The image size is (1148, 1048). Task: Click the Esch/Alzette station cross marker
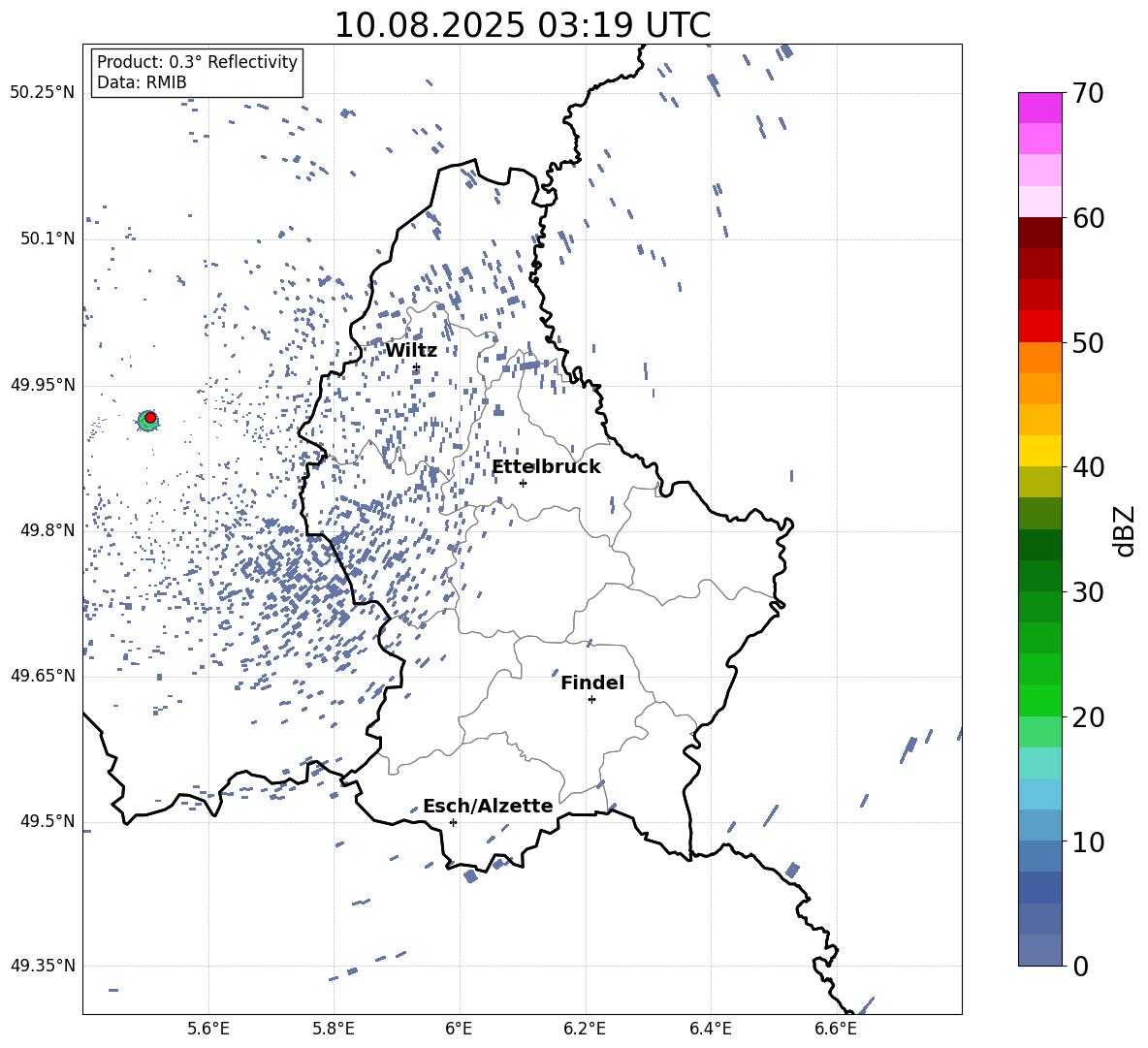click(453, 822)
